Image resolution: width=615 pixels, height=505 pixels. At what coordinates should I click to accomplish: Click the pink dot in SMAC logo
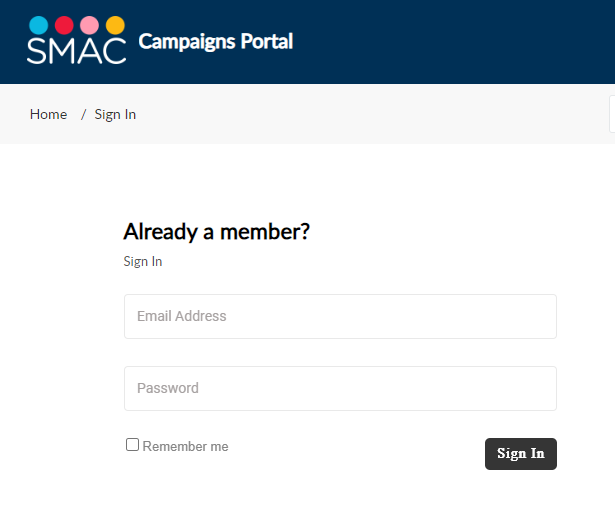point(89,25)
